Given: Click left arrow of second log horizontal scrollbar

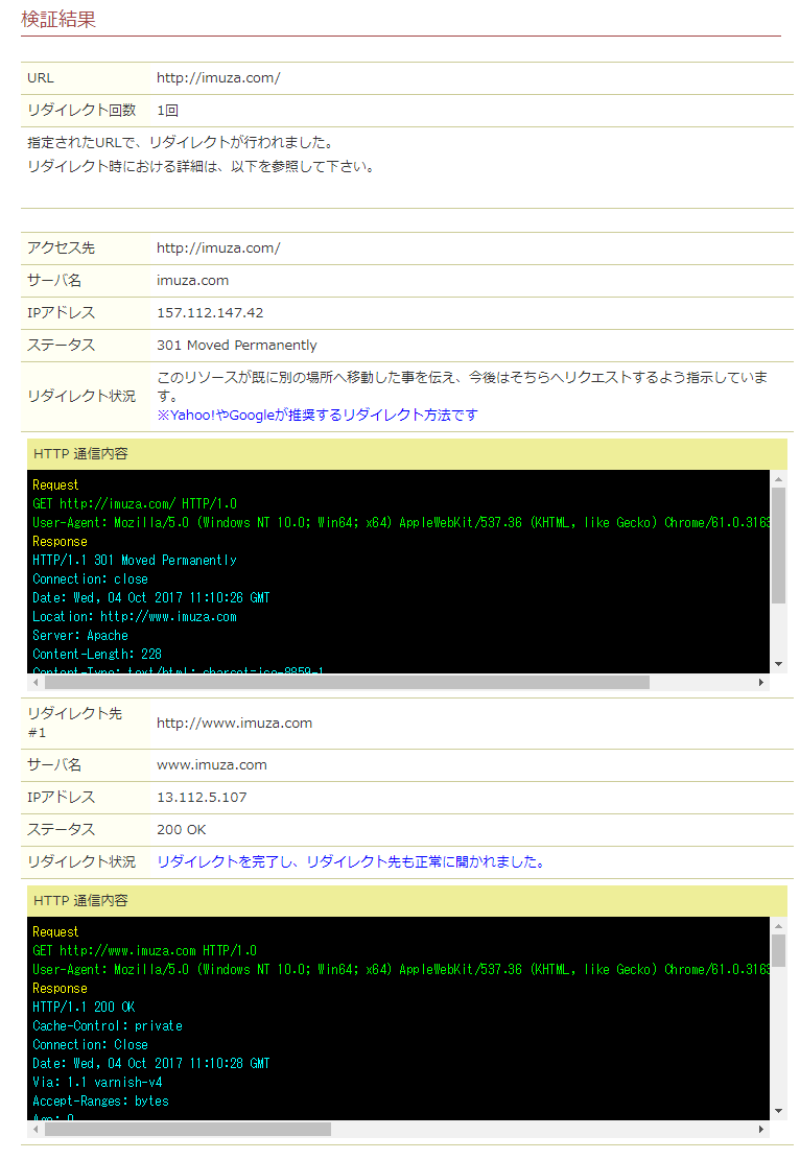Looking at the screenshot, I should [x=36, y=1129].
